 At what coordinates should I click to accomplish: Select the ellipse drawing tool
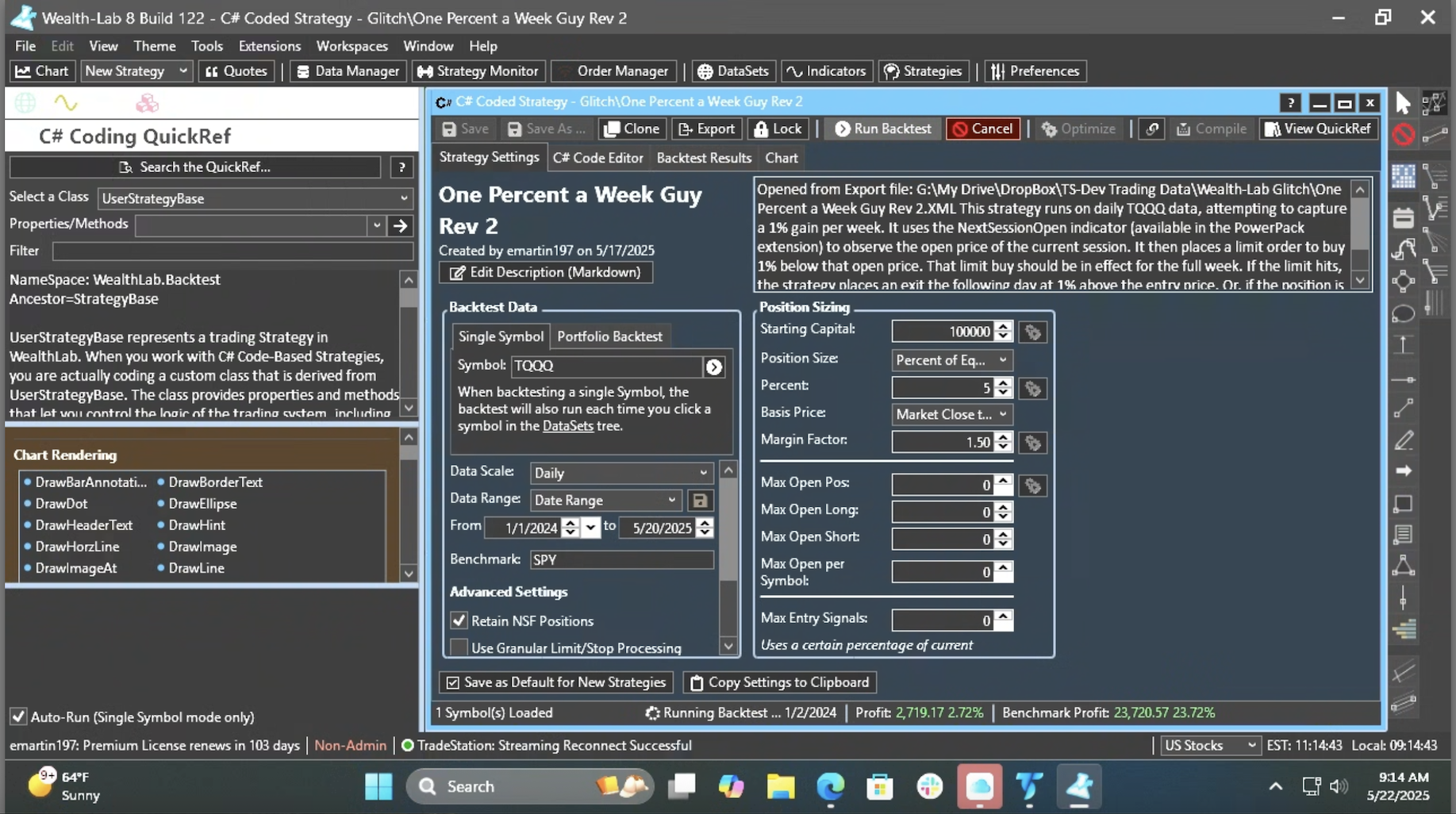click(1403, 313)
